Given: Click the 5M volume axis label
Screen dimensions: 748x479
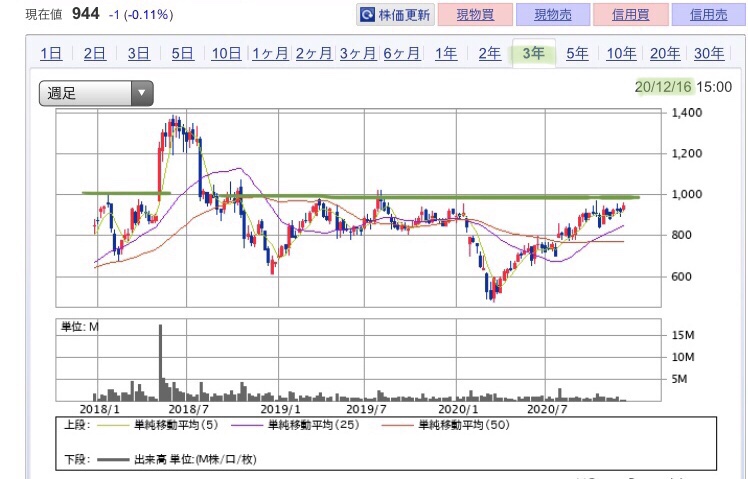Looking at the screenshot, I should (679, 379).
